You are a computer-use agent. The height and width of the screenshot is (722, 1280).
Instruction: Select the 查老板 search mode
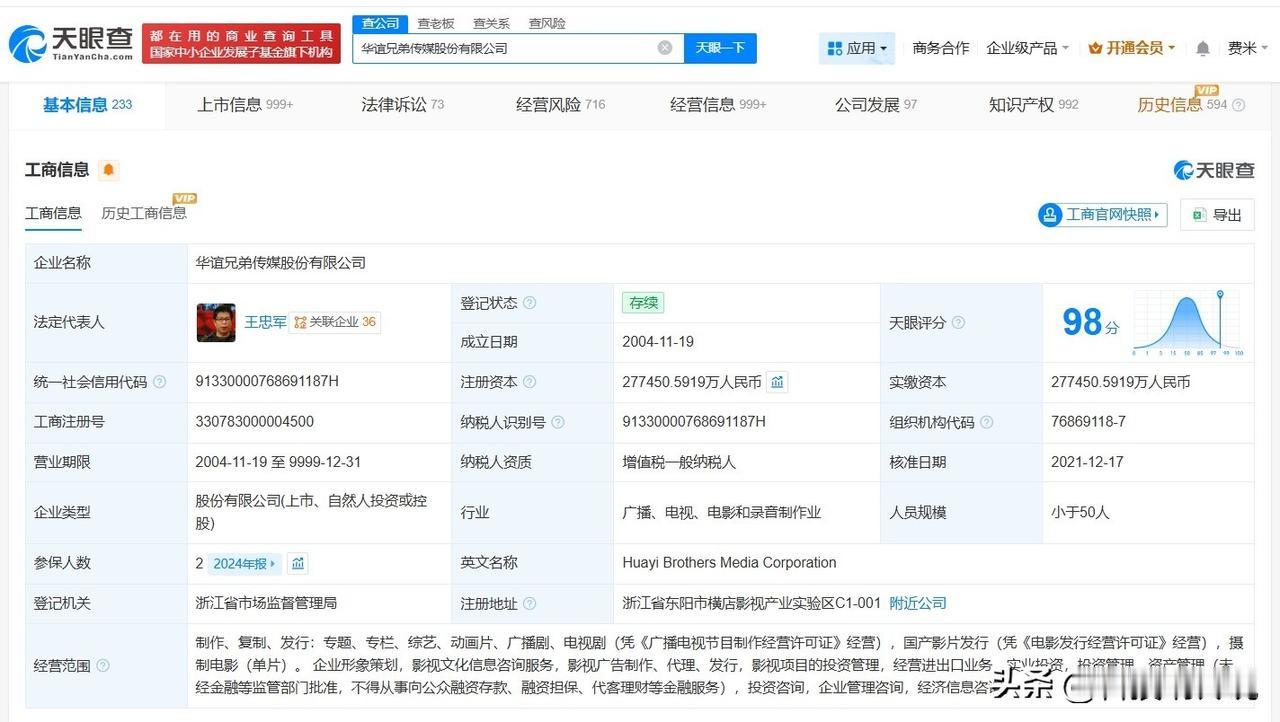coord(436,23)
